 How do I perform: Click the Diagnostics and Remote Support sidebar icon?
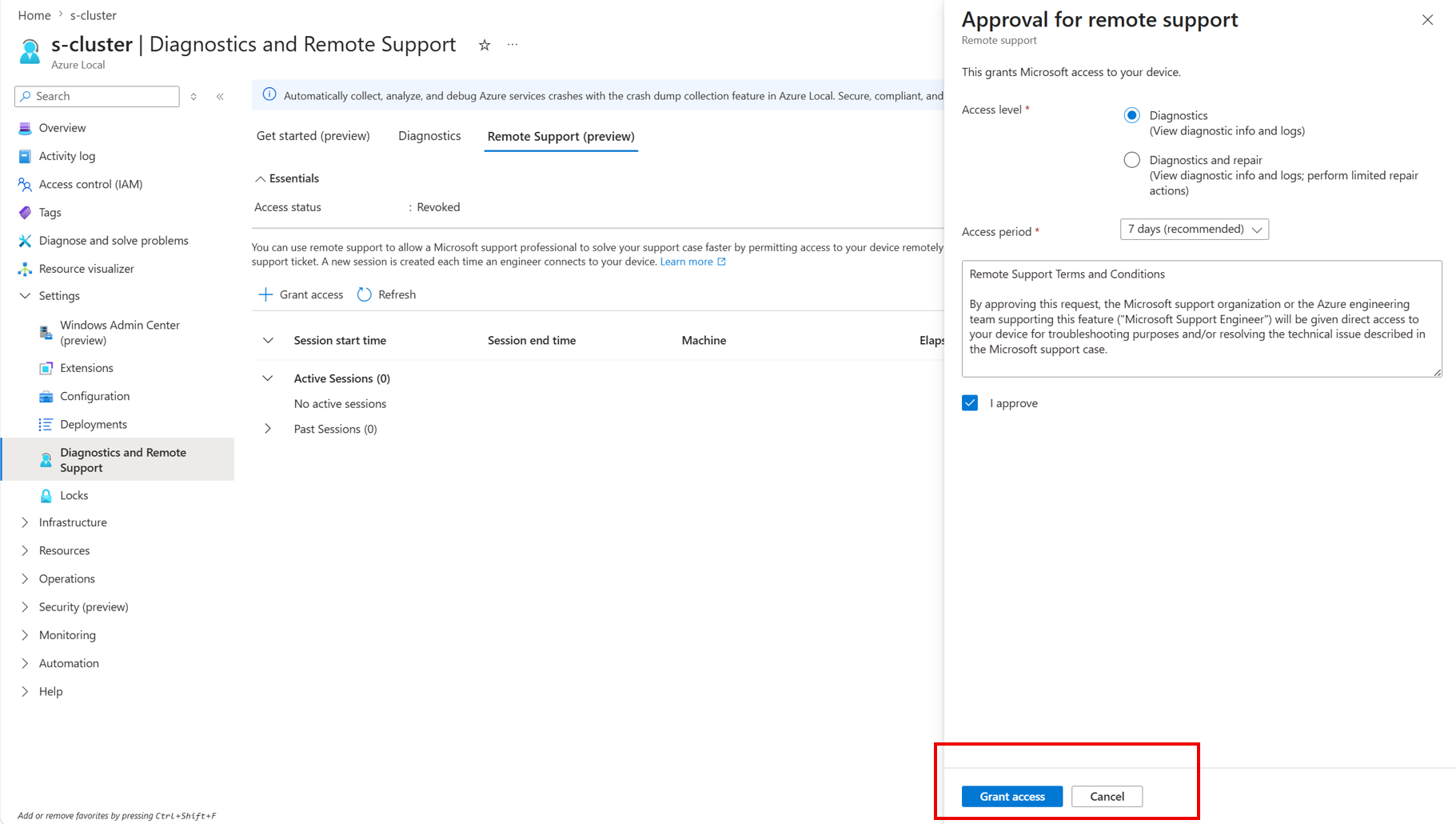tap(46, 460)
